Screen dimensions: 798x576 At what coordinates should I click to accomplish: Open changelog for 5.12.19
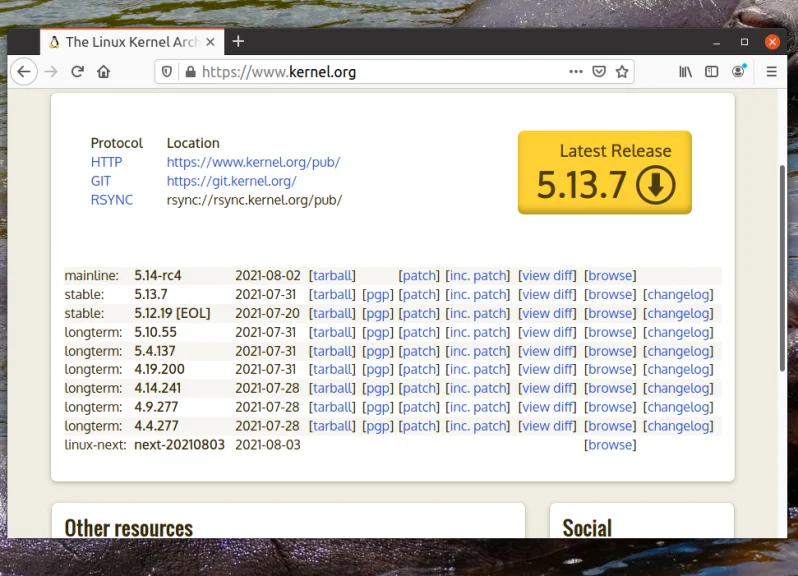click(x=678, y=313)
